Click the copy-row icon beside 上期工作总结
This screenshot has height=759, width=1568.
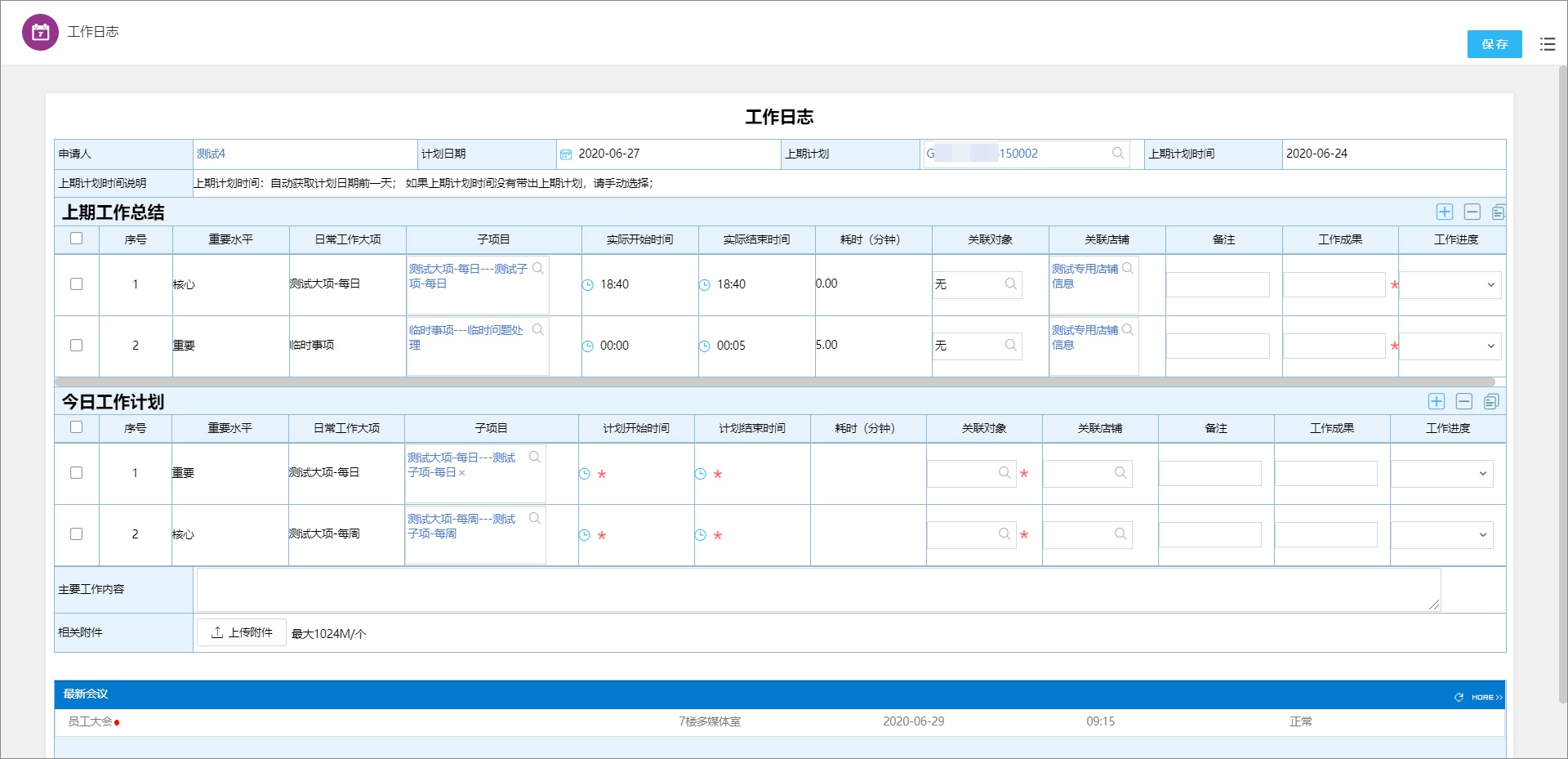1499,212
